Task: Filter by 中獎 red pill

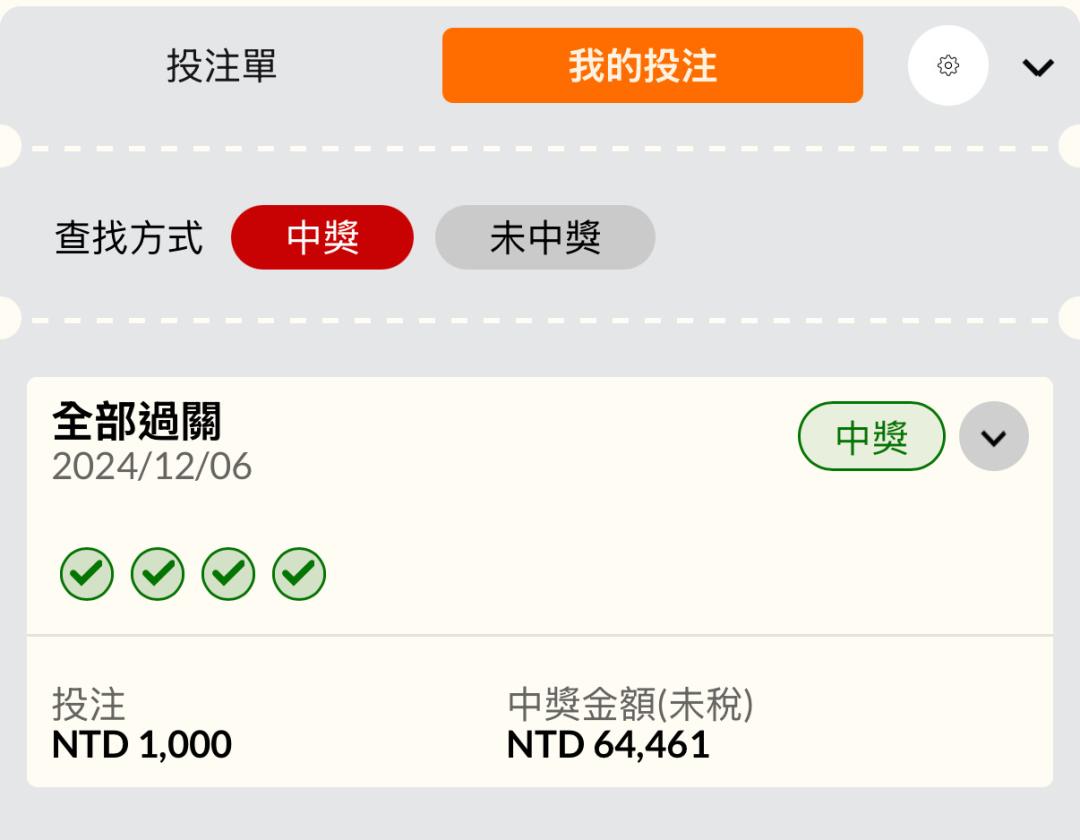Action: [x=322, y=237]
